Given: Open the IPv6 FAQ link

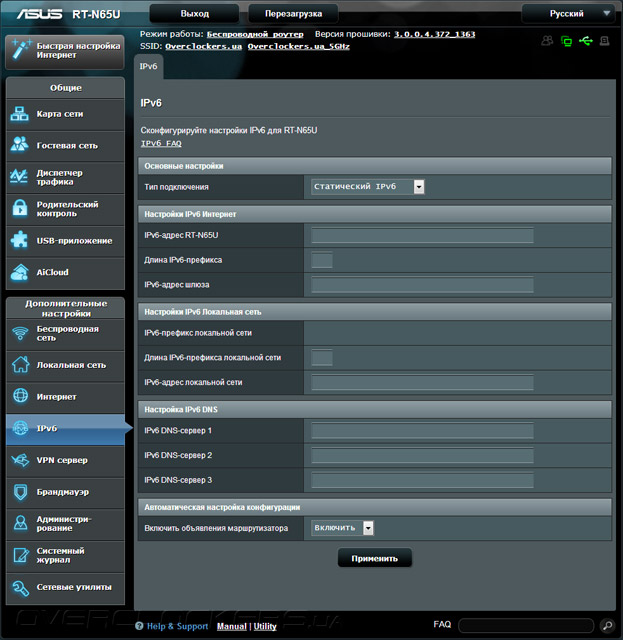Looking at the screenshot, I should [161, 143].
